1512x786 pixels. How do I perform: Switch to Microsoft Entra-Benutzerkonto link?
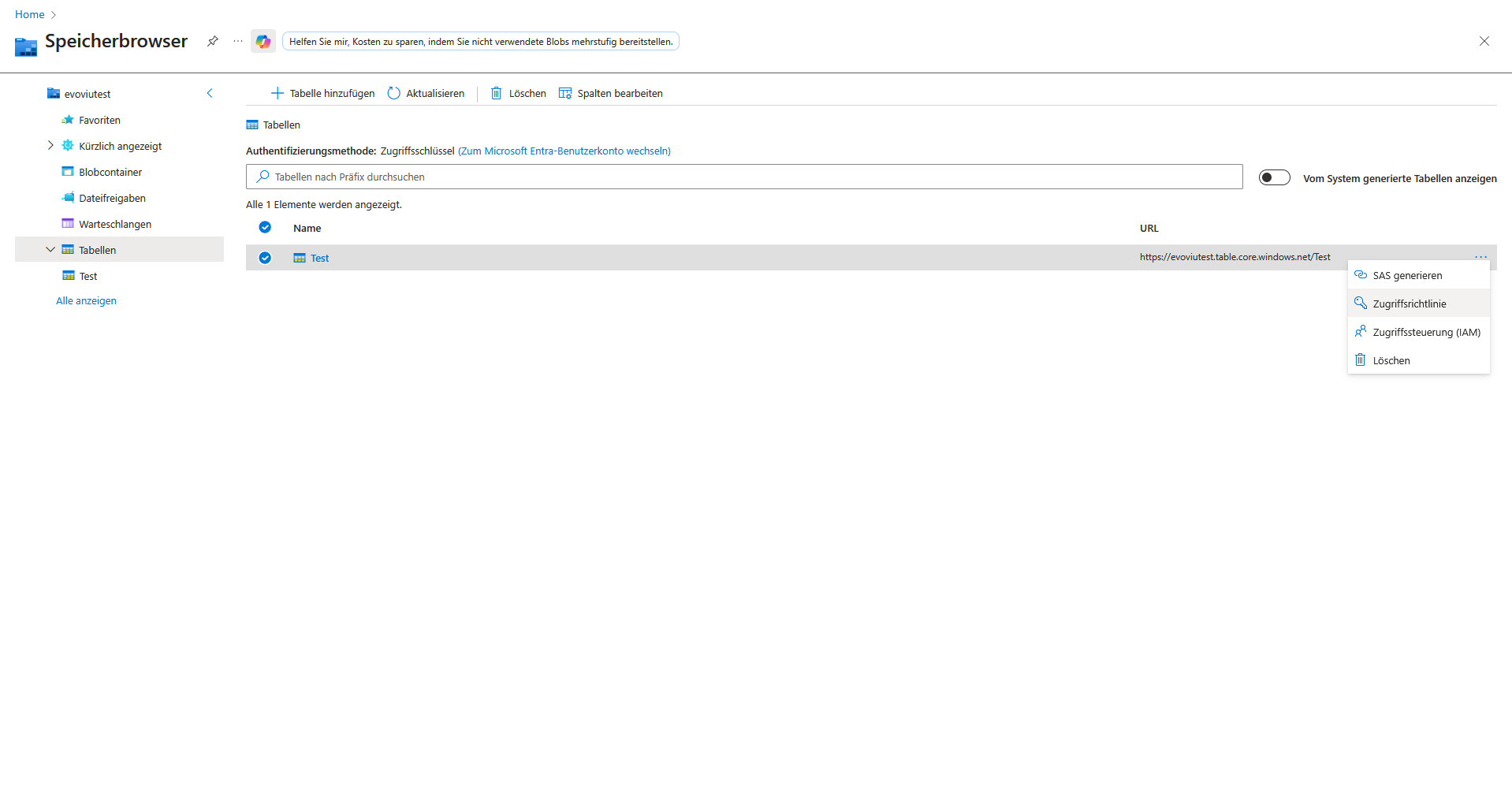tap(564, 151)
